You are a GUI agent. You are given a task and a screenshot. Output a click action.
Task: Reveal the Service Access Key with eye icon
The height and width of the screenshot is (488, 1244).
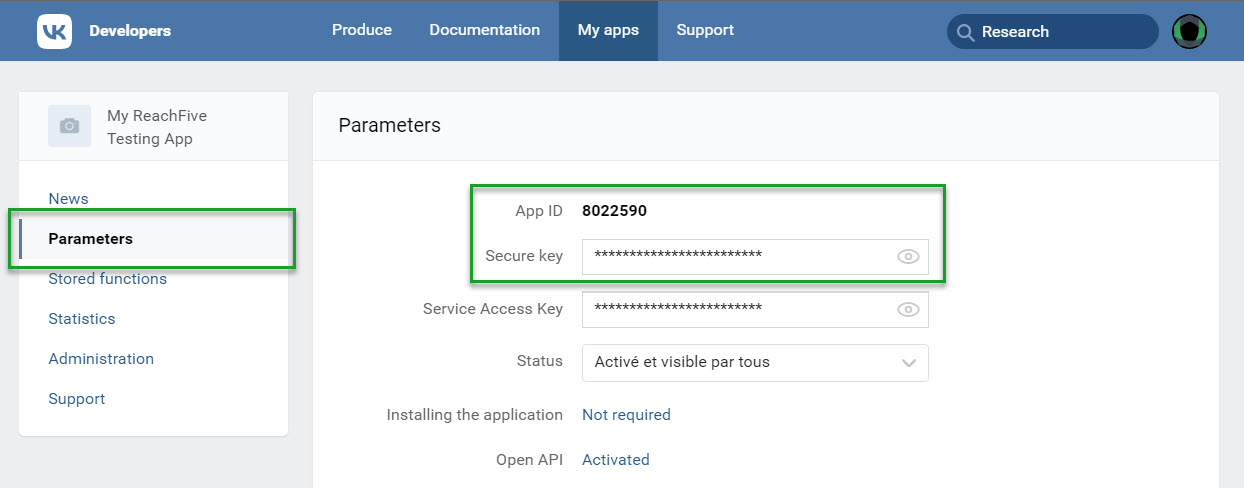907,309
